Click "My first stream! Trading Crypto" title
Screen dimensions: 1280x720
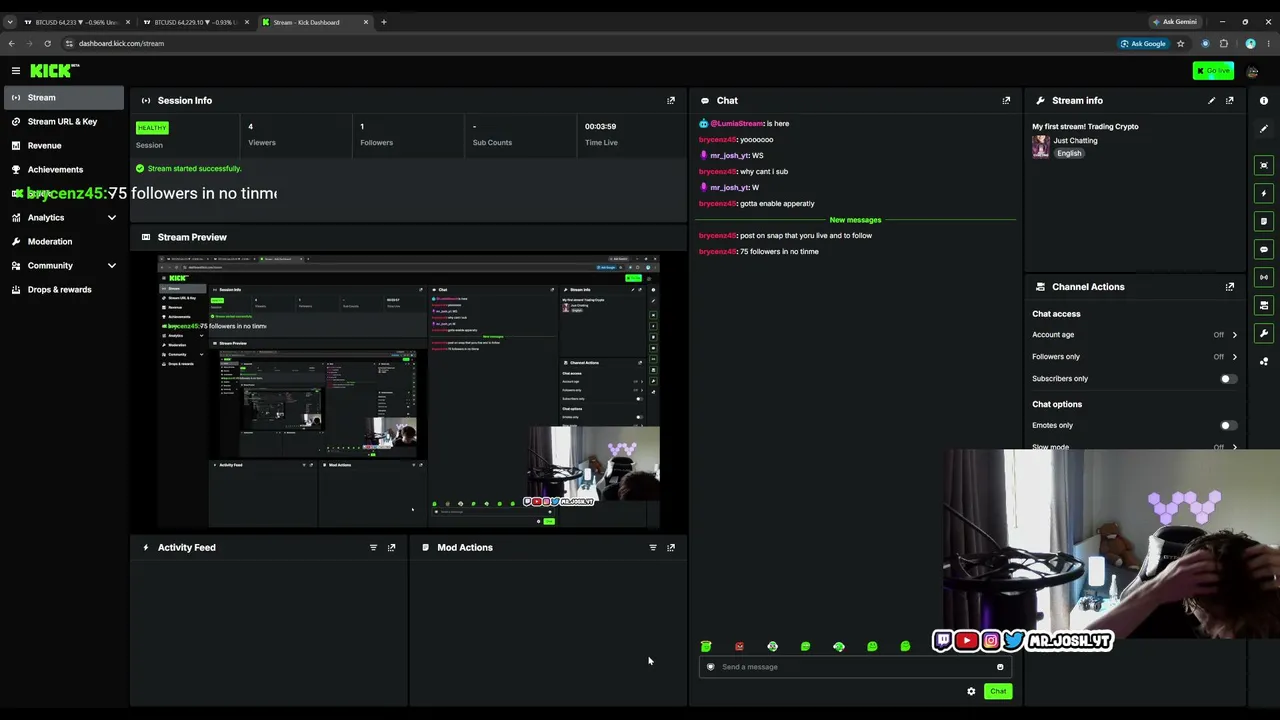click(1085, 127)
